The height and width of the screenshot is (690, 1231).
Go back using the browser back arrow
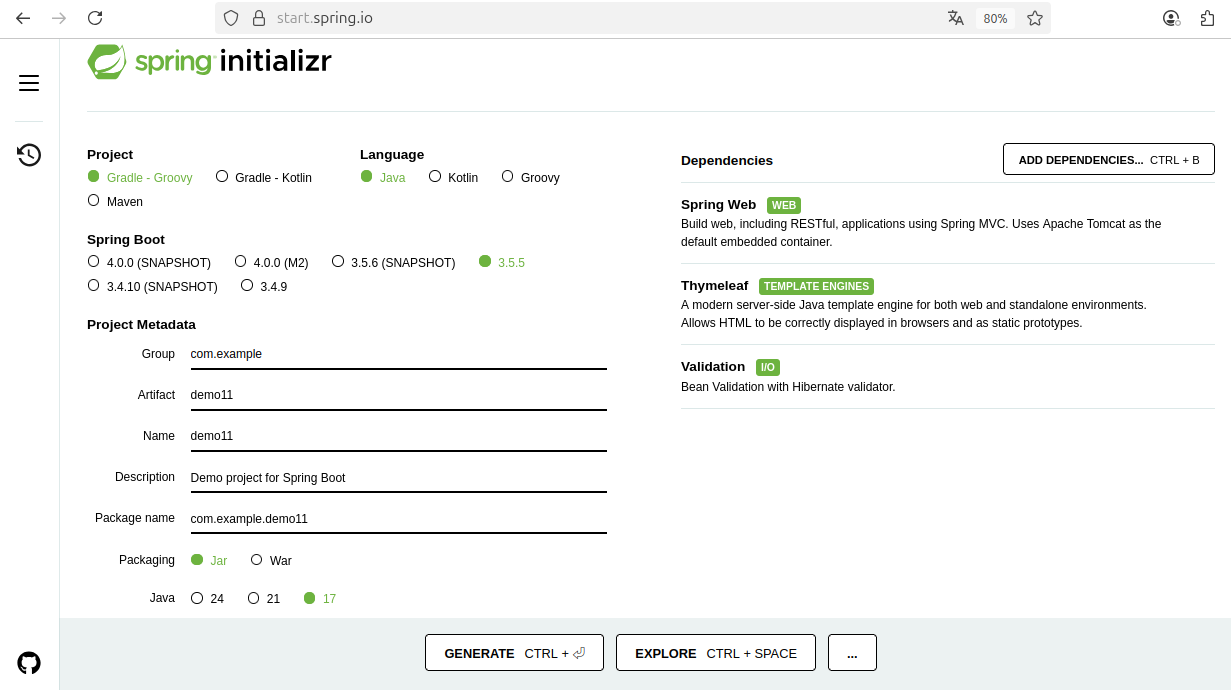coord(23,18)
